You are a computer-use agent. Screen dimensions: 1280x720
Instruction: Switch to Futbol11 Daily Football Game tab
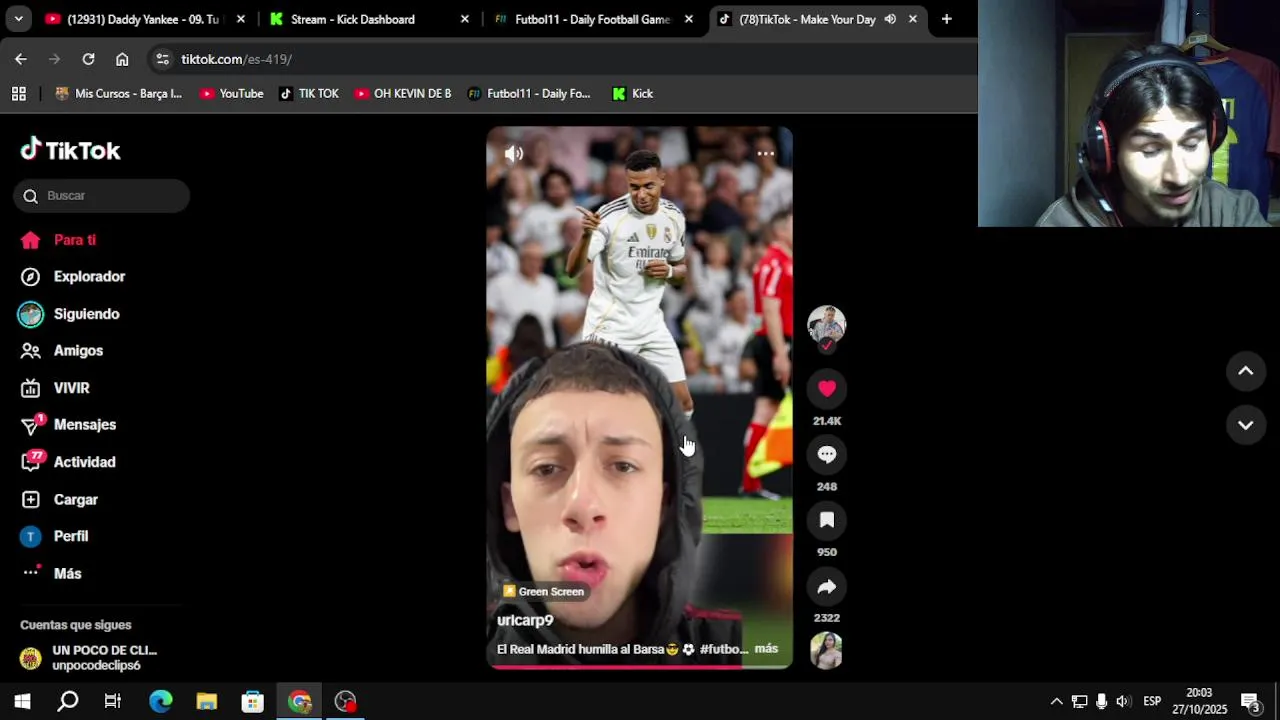(x=592, y=19)
